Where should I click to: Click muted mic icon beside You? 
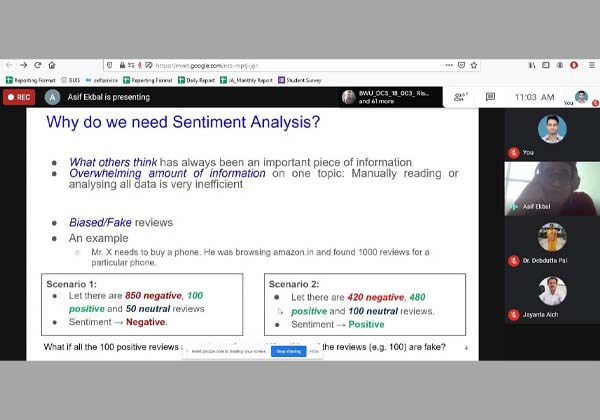click(x=514, y=152)
